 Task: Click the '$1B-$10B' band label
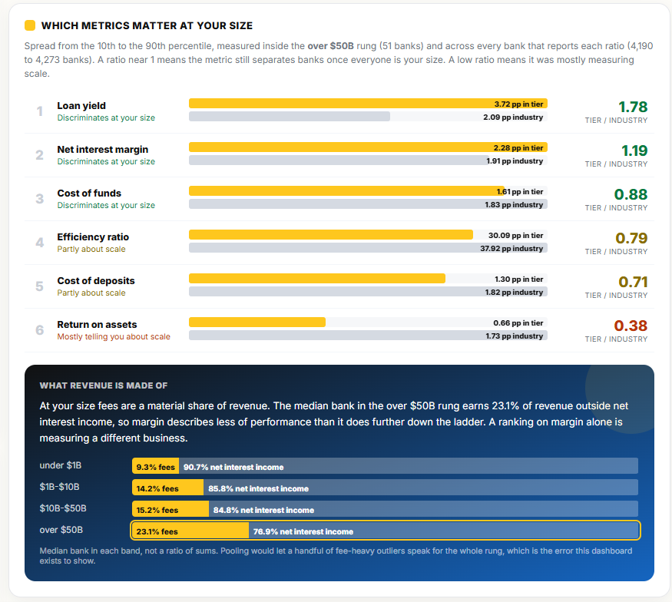pos(59,487)
